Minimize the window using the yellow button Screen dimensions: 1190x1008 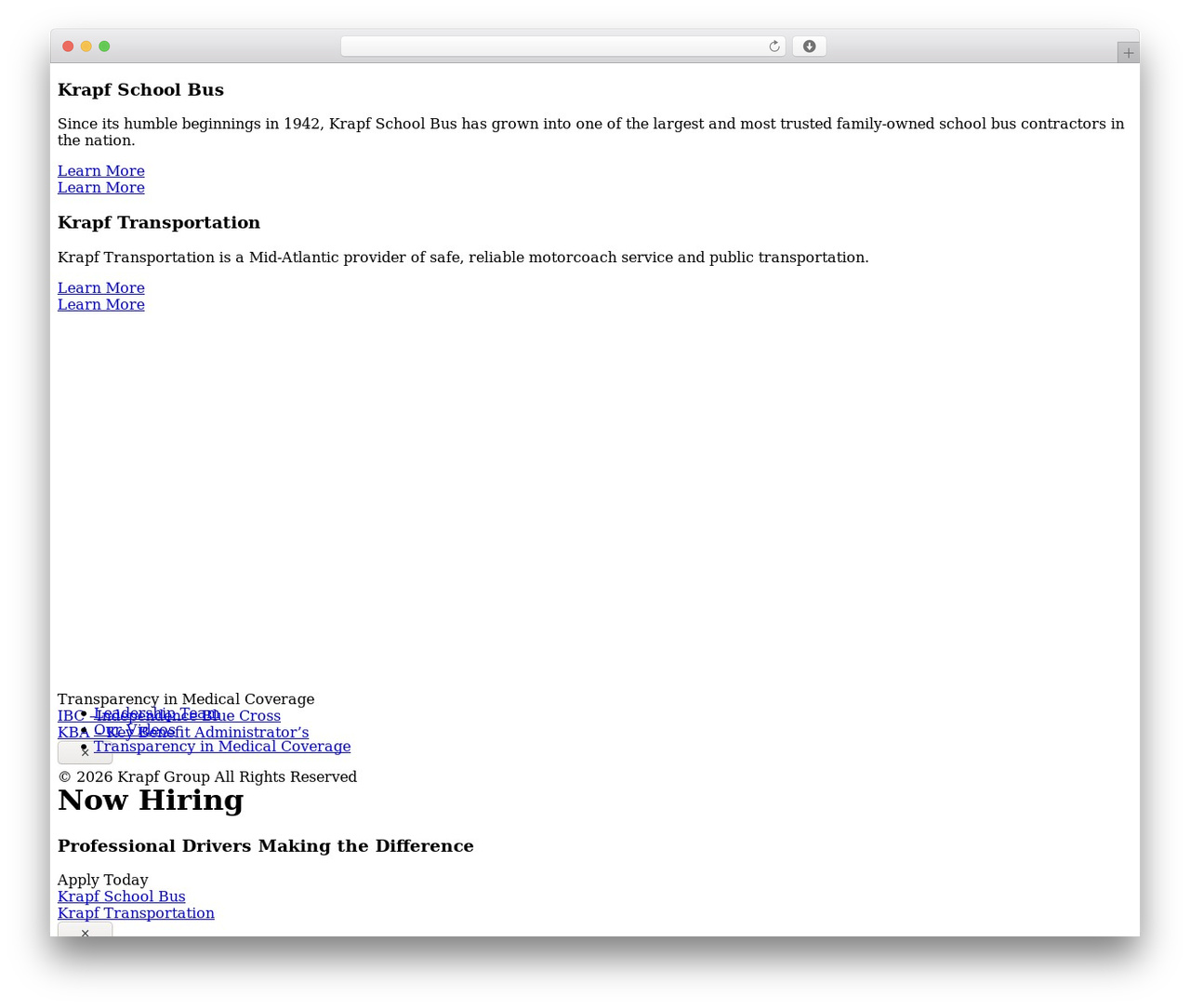click(86, 46)
